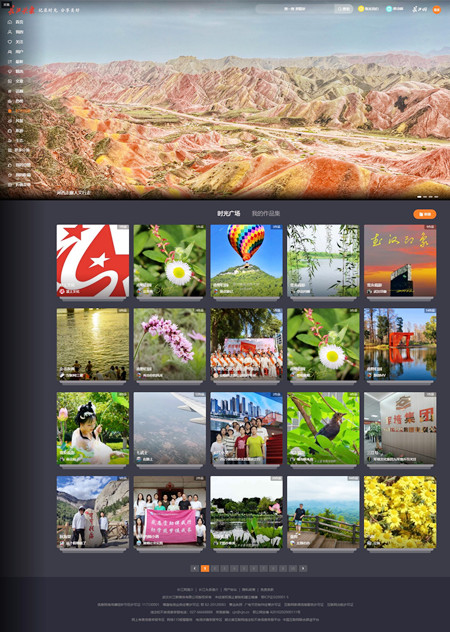The image size is (450, 632).
Task: Open the hot air balloon album thumbnail
Action: pyautogui.click(x=246, y=261)
